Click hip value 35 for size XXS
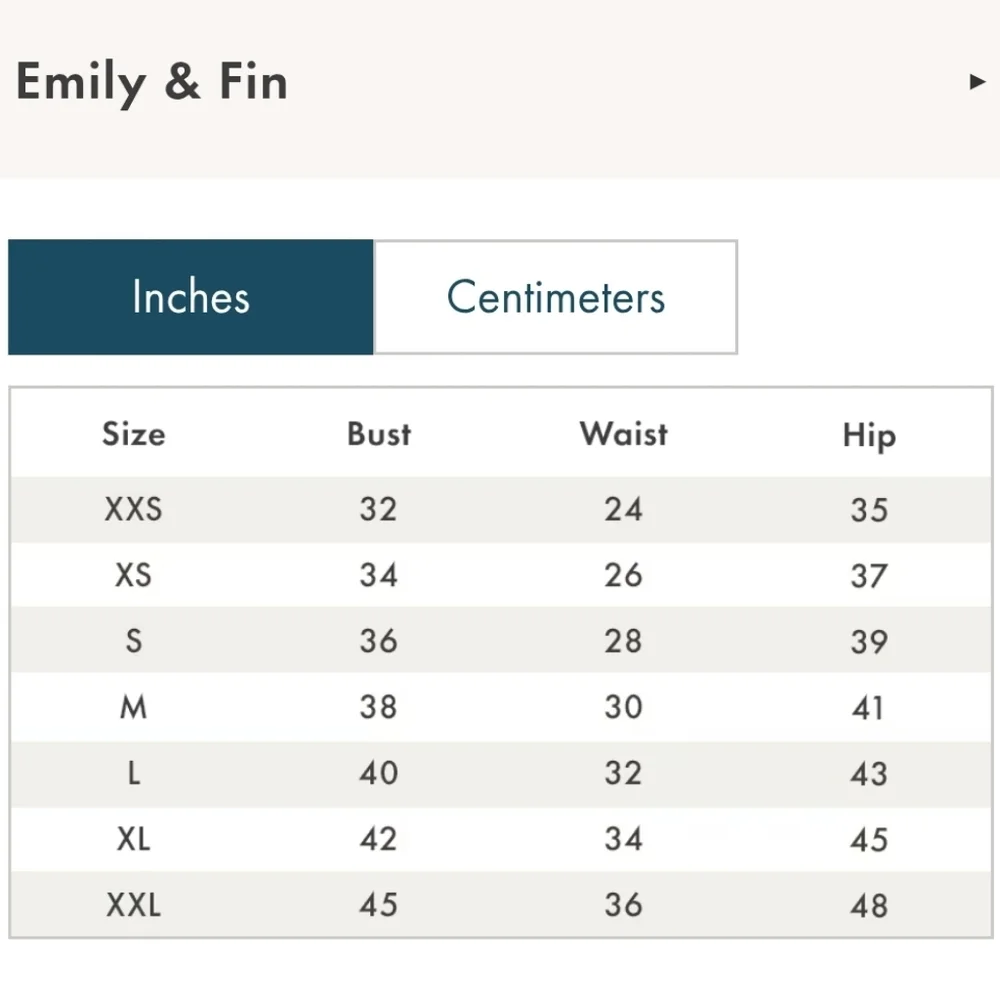The height and width of the screenshot is (1000, 1000). click(868, 510)
